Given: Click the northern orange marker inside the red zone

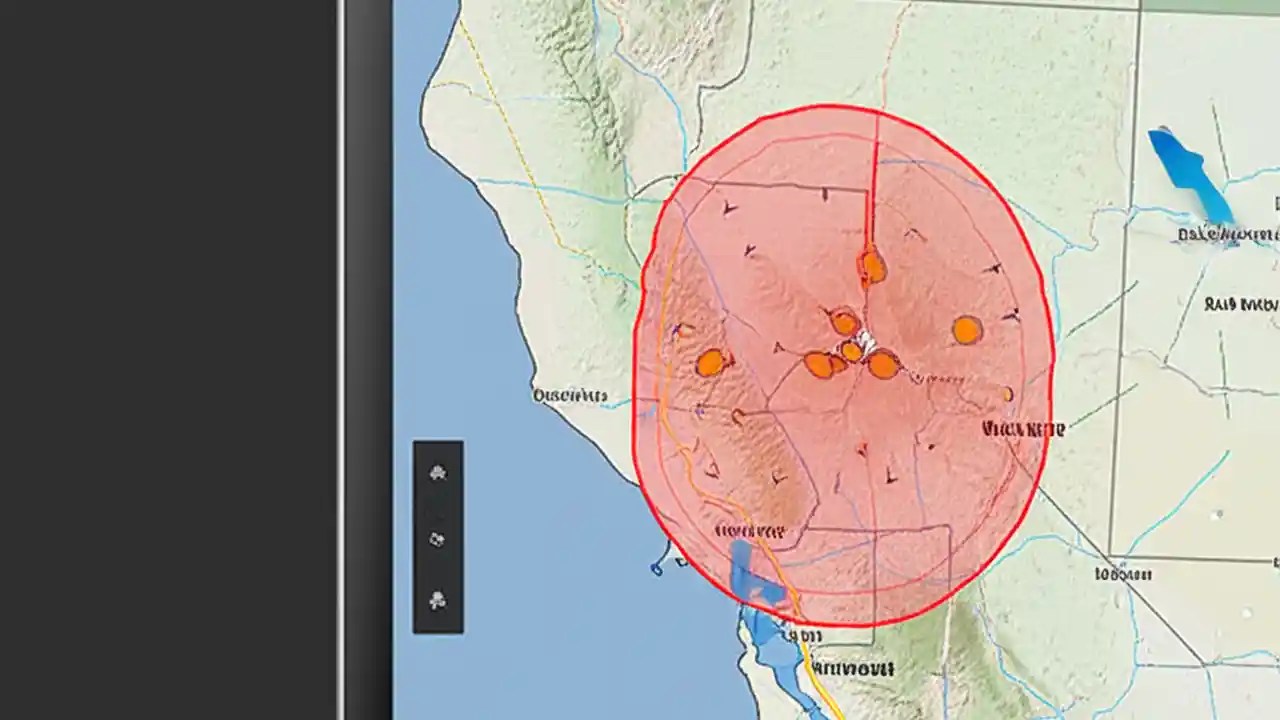Looking at the screenshot, I should click(x=872, y=266).
